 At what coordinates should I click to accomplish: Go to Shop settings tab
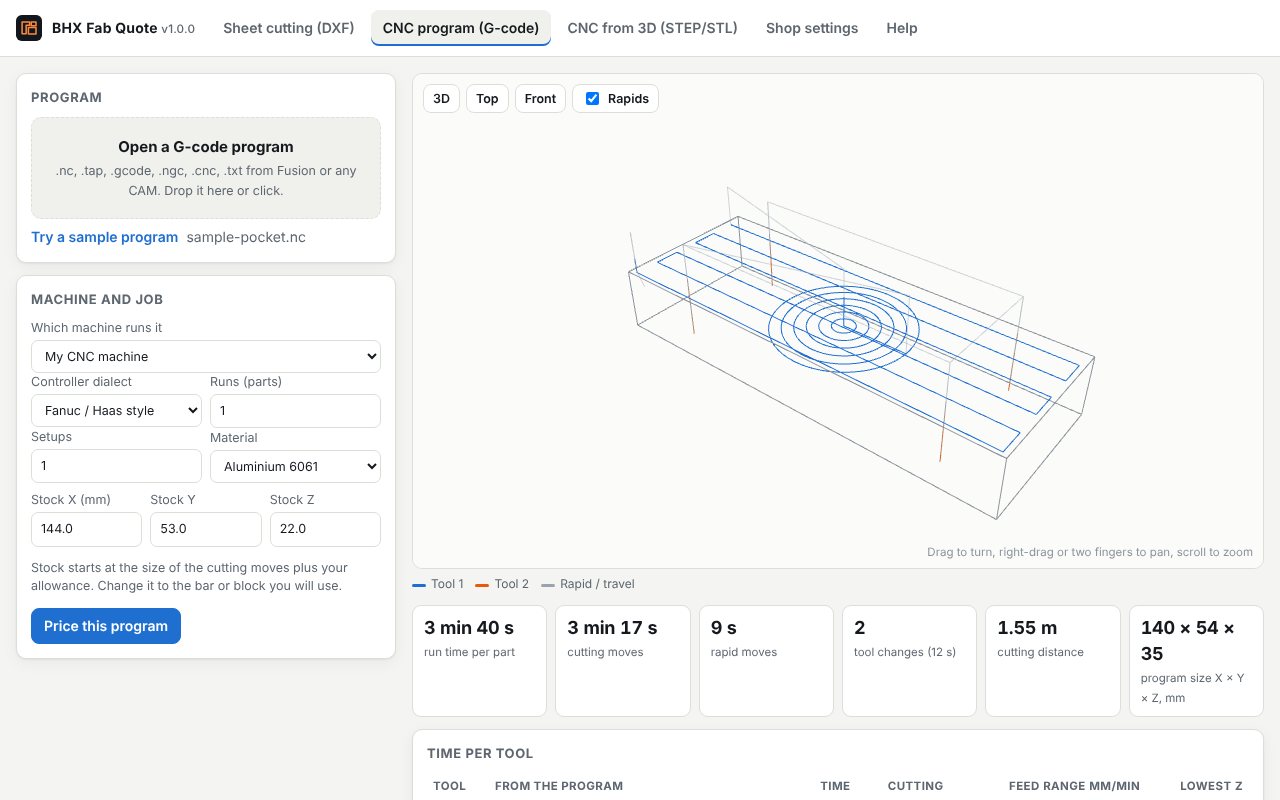[x=812, y=28]
